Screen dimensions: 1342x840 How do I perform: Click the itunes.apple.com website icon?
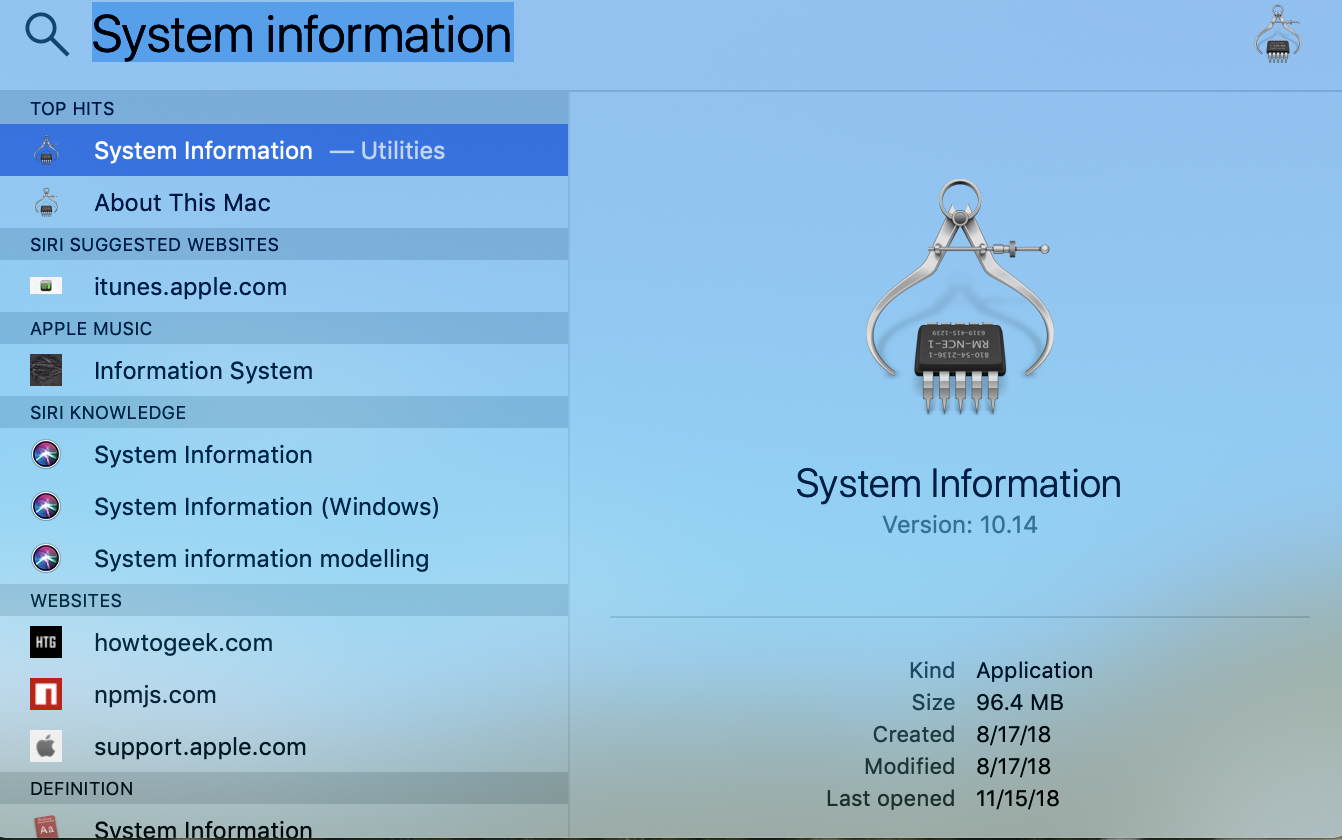46,286
